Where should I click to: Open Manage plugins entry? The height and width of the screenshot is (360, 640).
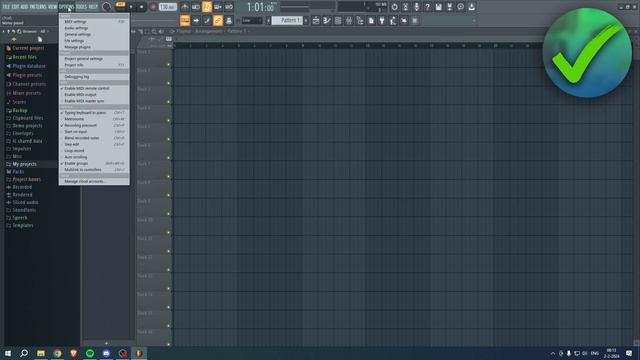(x=94, y=47)
